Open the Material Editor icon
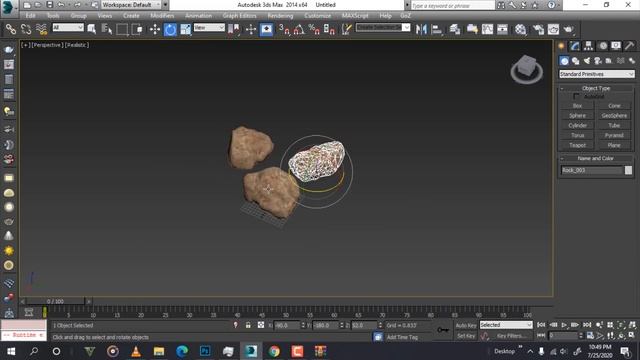The height and width of the screenshot is (360, 640). 520,29
